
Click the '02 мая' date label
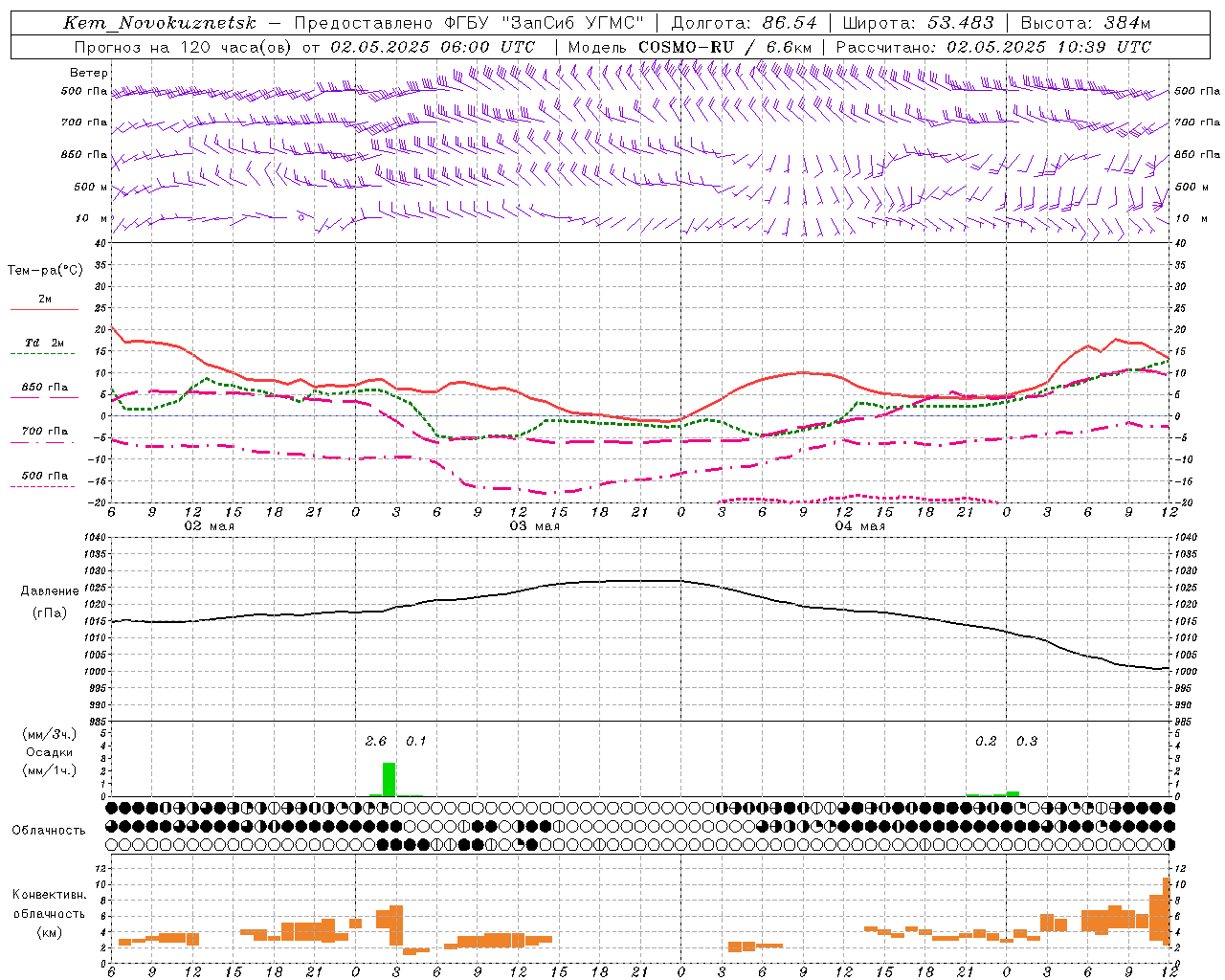click(x=209, y=526)
